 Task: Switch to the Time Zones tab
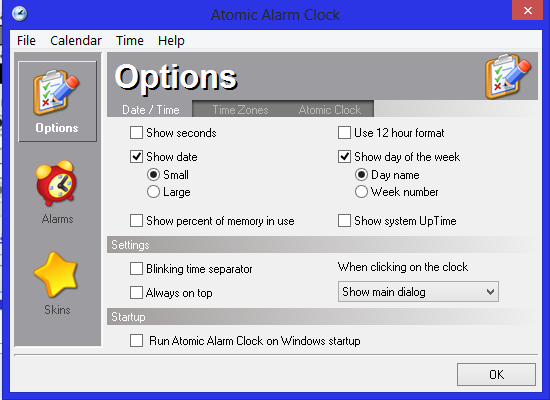click(x=240, y=110)
